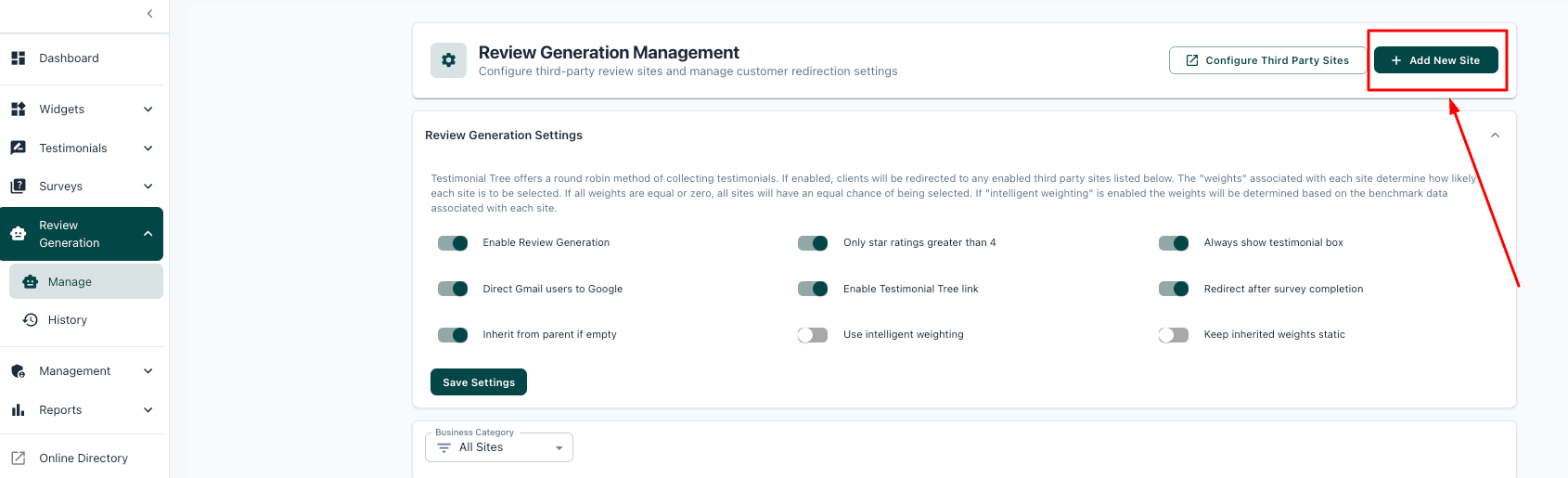Click the Online Directory external link icon

[18, 459]
